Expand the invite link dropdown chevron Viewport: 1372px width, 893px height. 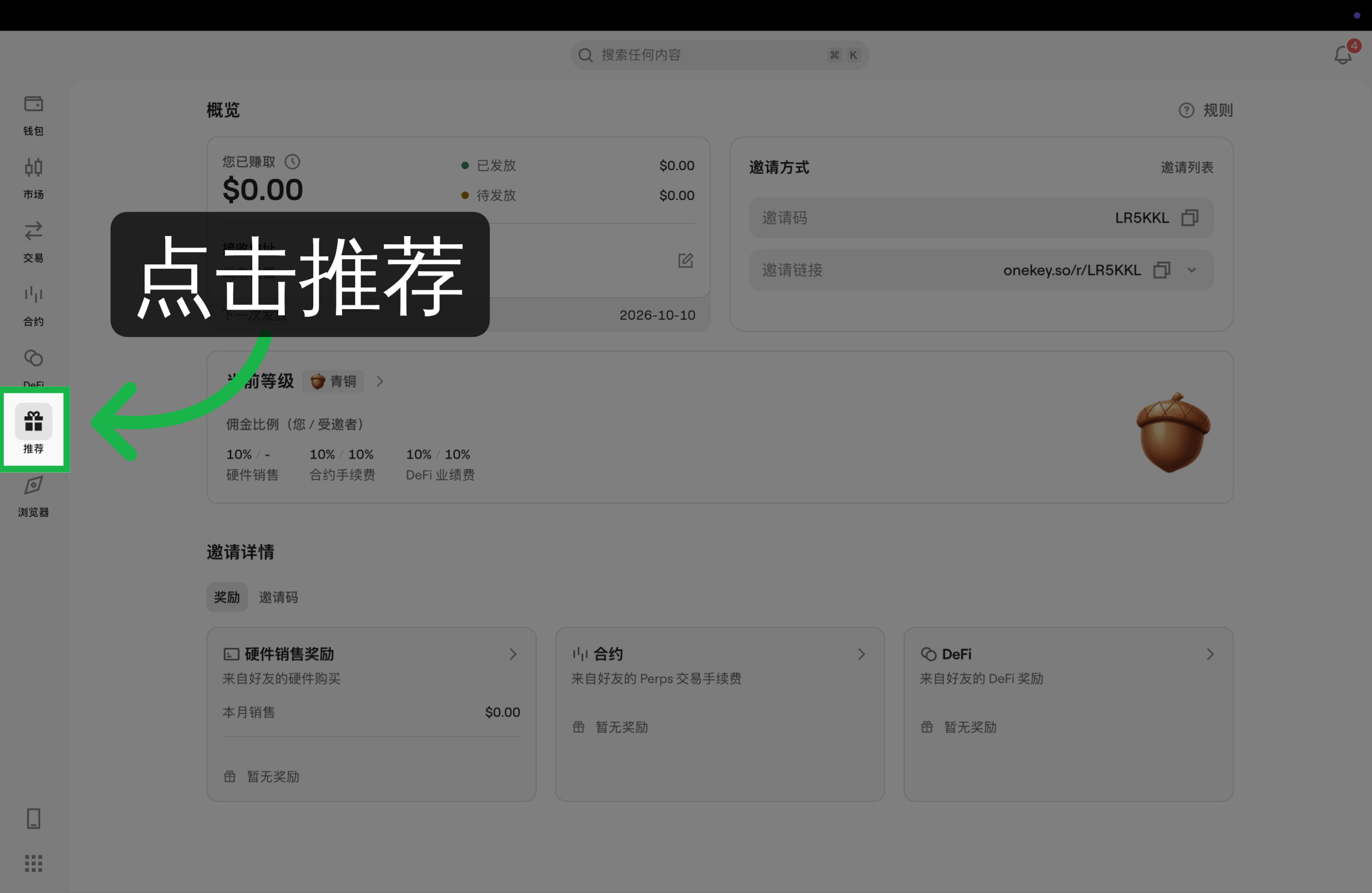point(1192,270)
